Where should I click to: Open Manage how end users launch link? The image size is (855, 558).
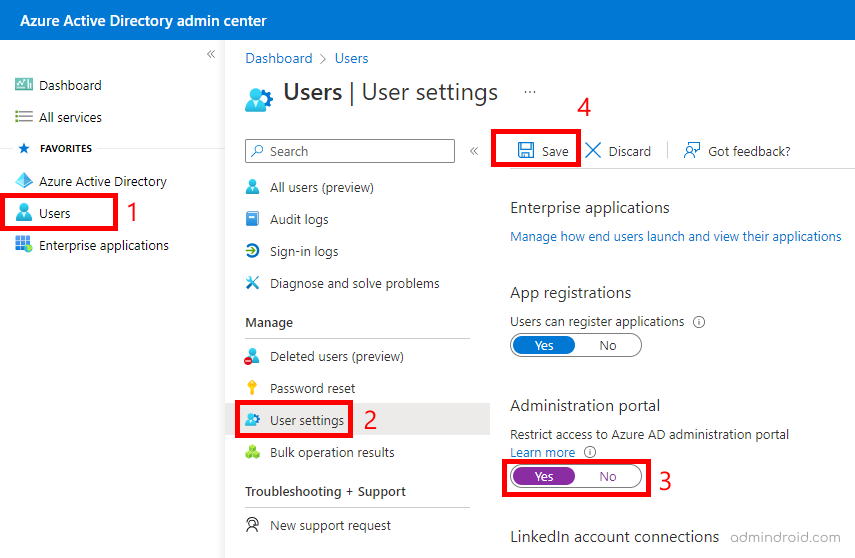coord(676,237)
